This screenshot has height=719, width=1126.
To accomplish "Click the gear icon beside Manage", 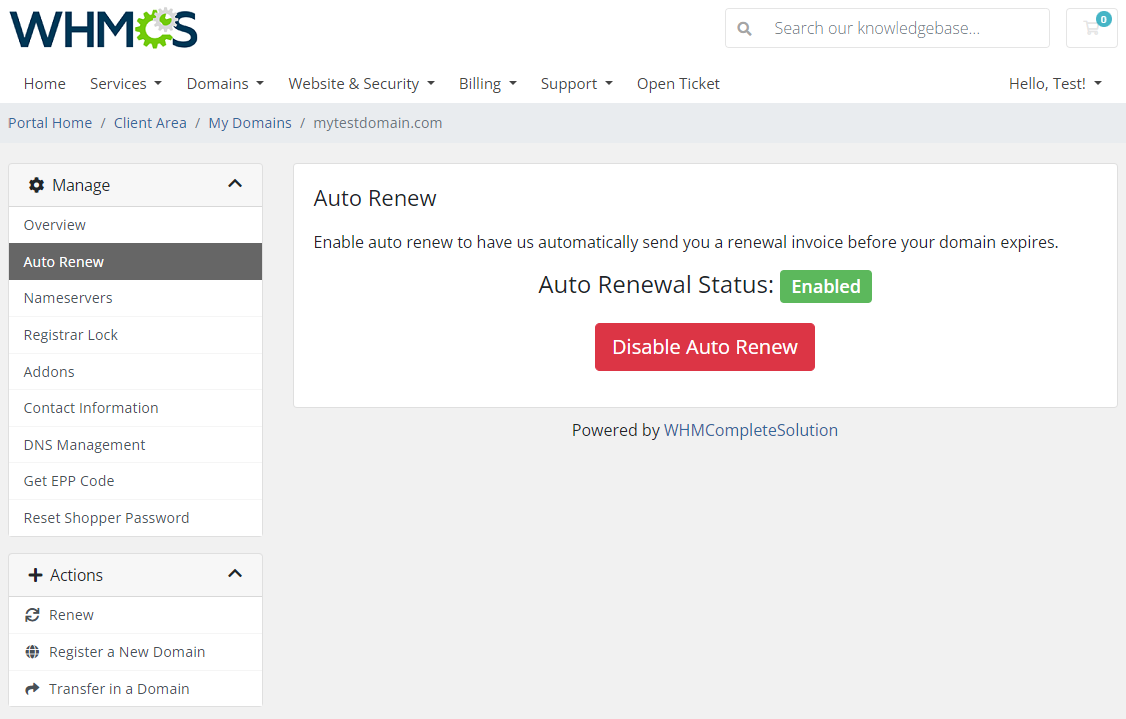I will [36, 184].
